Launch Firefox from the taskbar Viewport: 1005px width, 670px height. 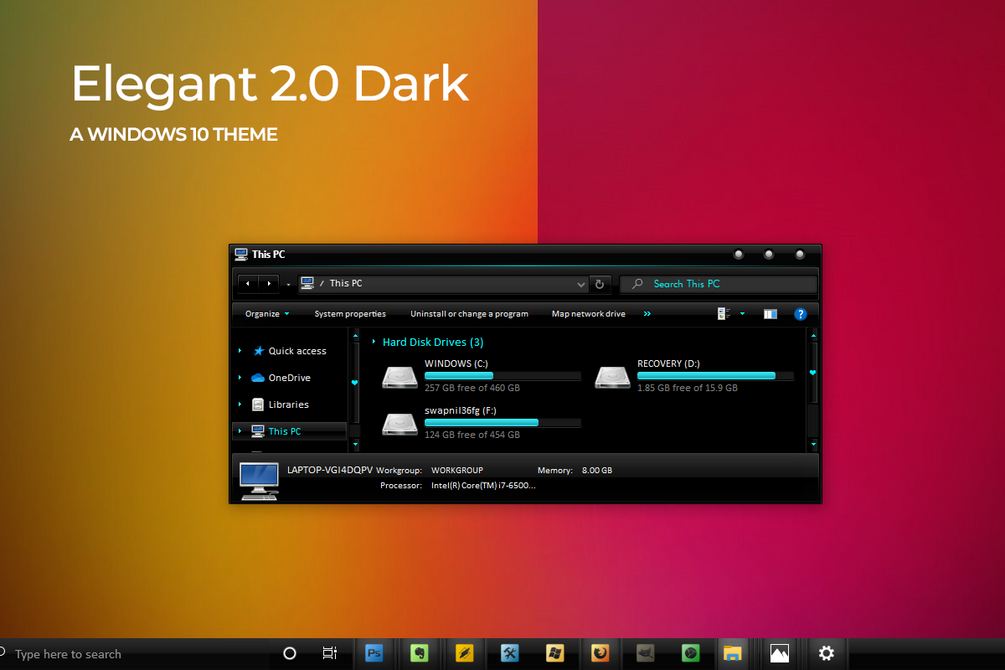[600, 653]
